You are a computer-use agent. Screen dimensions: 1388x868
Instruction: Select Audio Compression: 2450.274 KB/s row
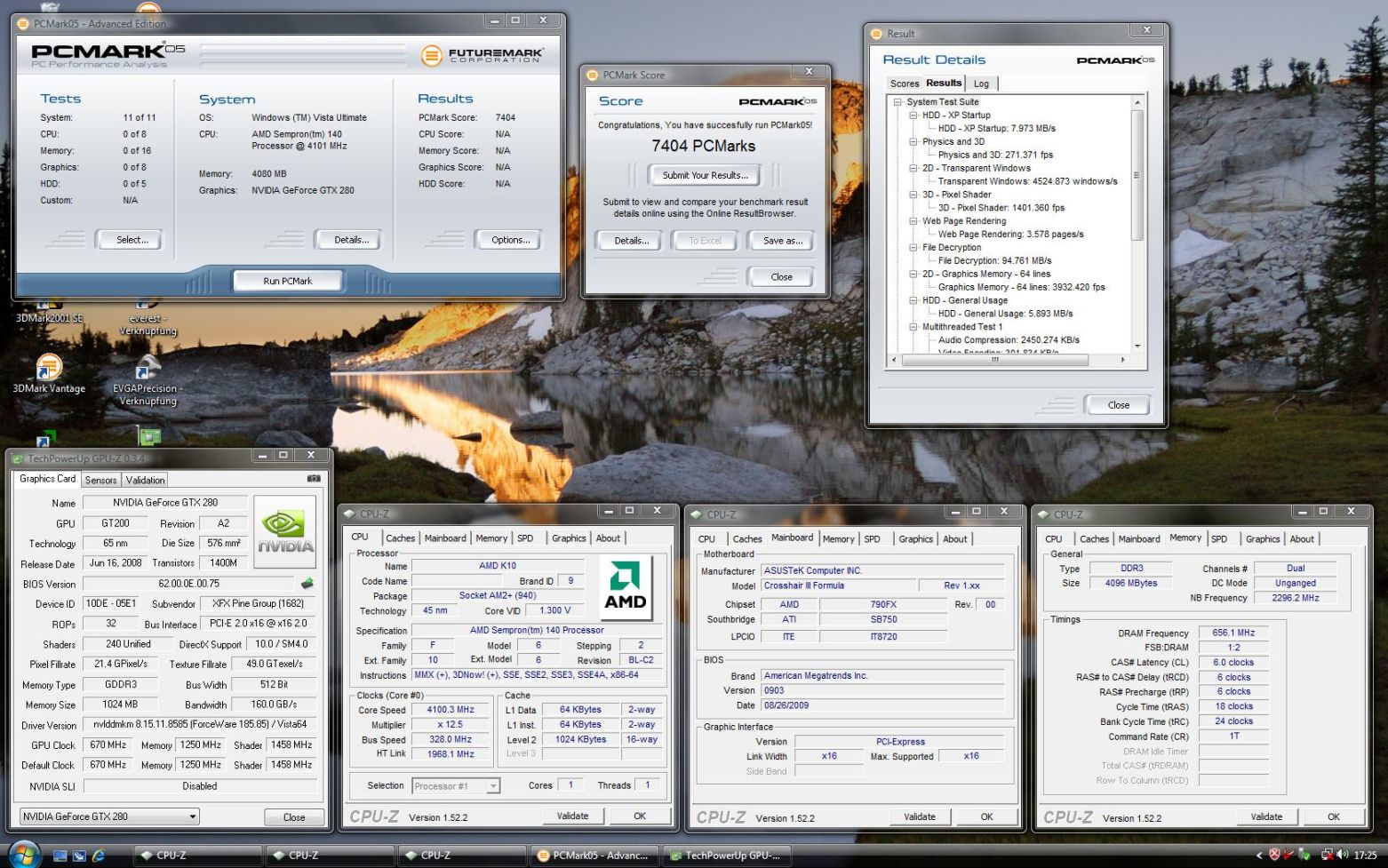click(1009, 340)
